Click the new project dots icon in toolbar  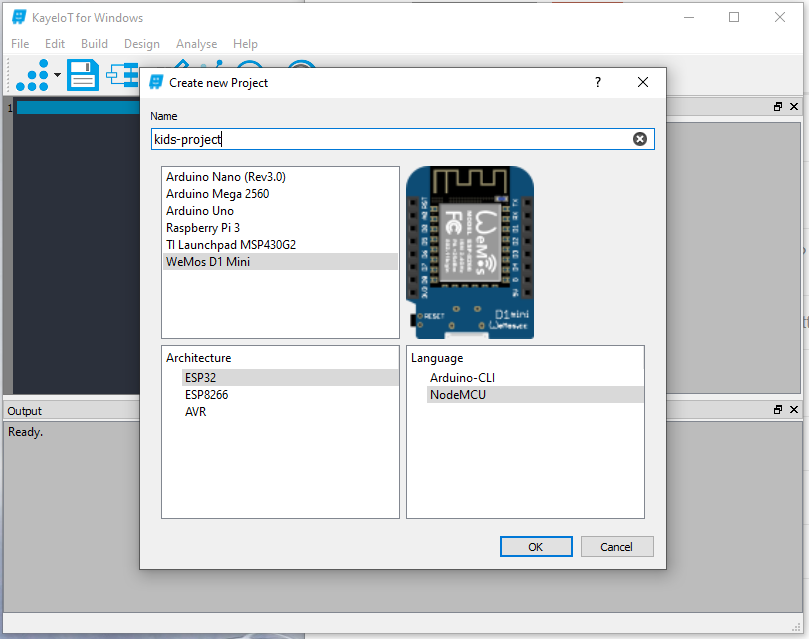[x=33, y=75]
